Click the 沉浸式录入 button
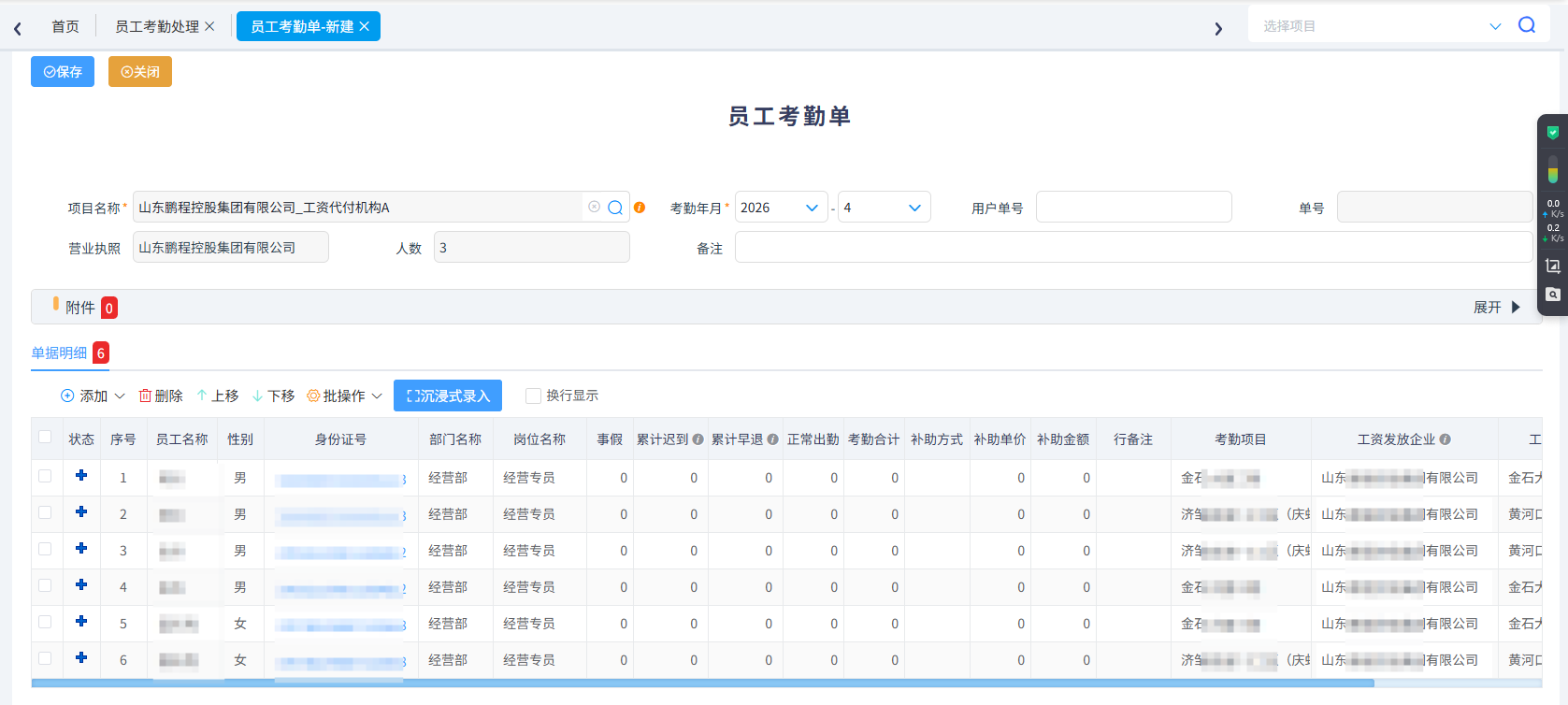Viewport: 1568px width, 705px height. (x=448, y=396)
